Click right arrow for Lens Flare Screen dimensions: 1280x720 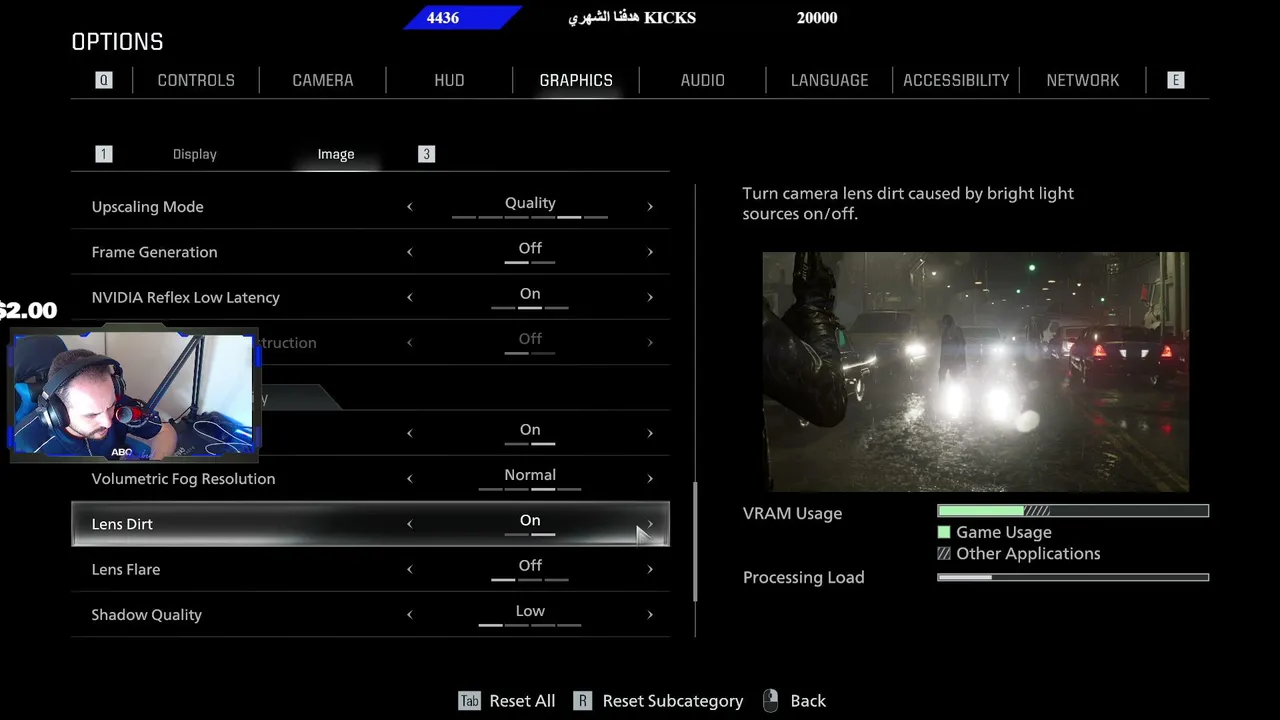(650, 569)
